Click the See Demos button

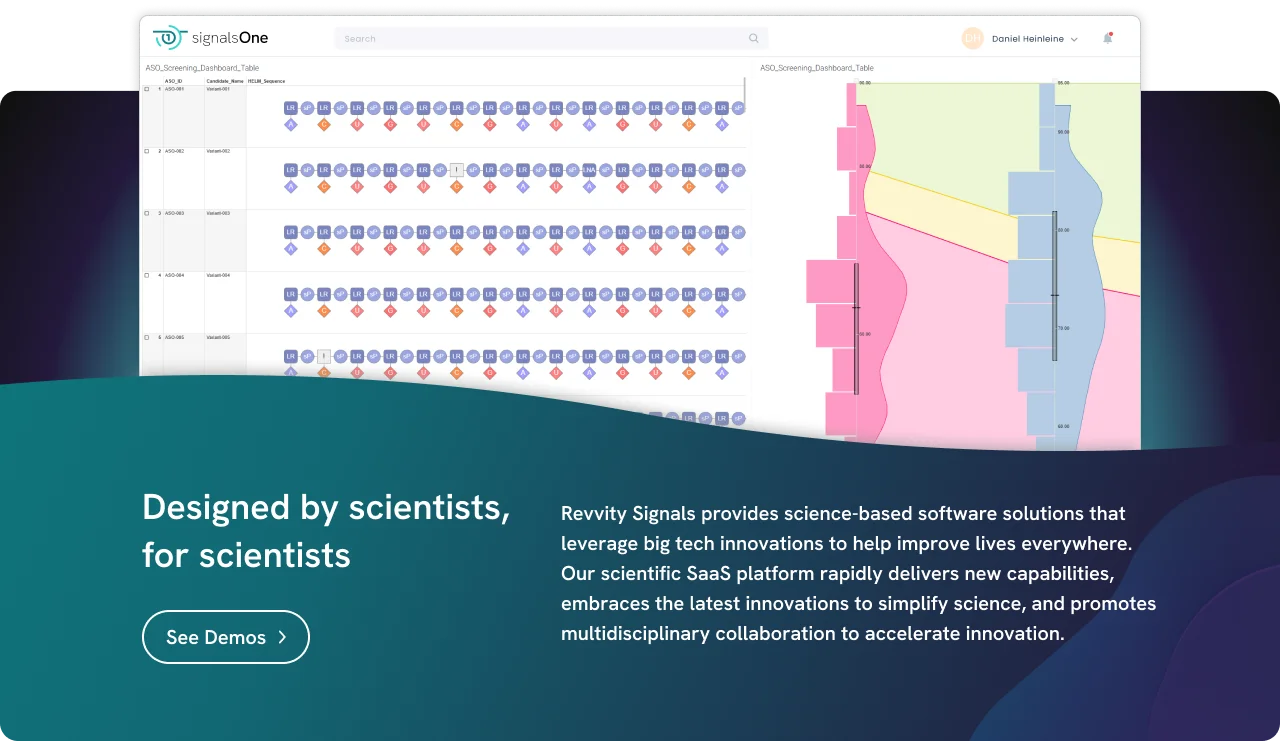coord(226,637)
